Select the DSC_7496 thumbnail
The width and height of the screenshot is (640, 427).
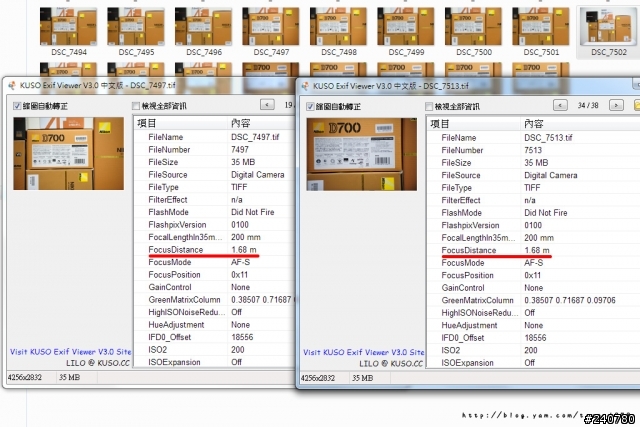click(203, 27)
